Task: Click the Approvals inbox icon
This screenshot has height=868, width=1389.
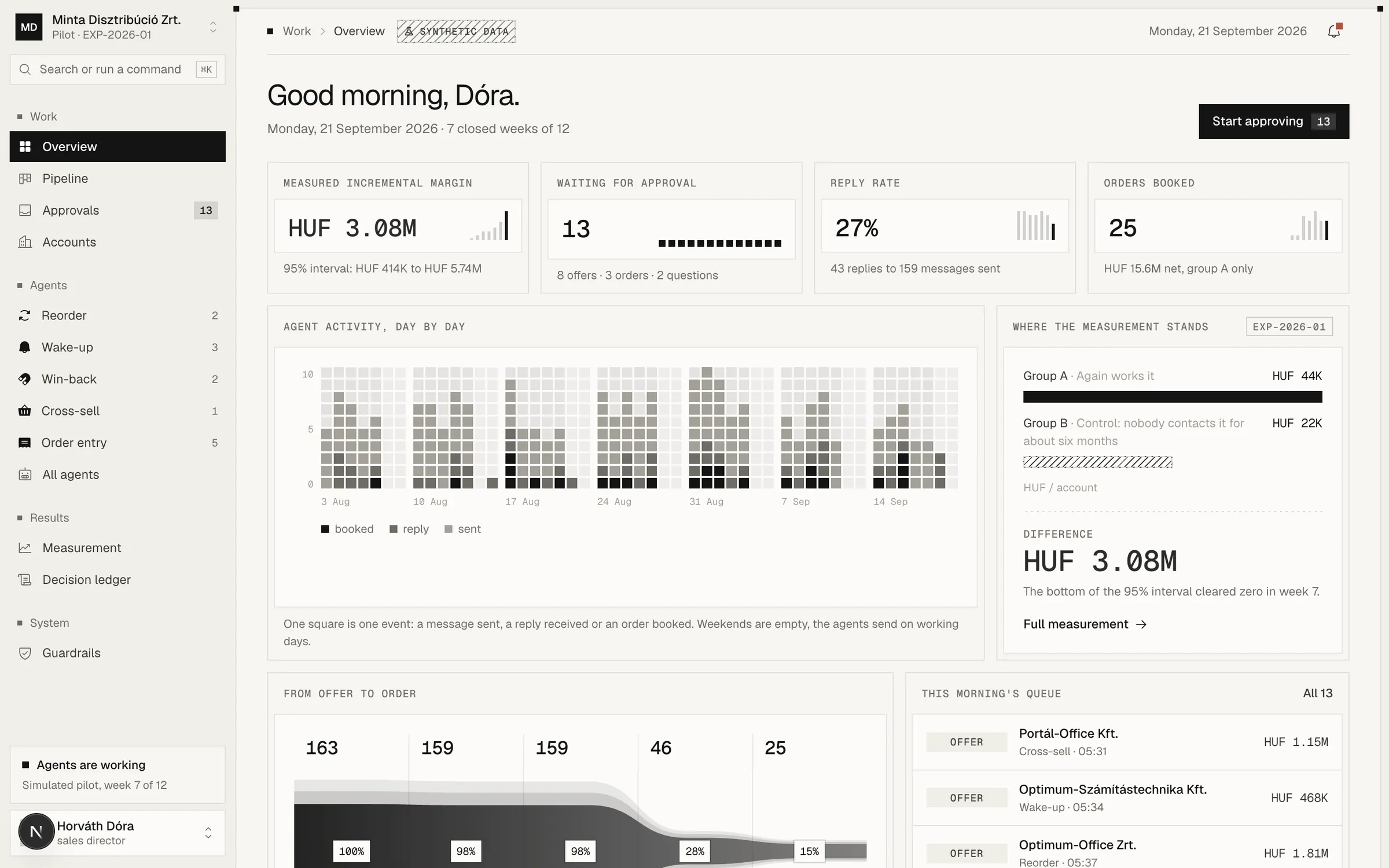Action: point(25,210)
